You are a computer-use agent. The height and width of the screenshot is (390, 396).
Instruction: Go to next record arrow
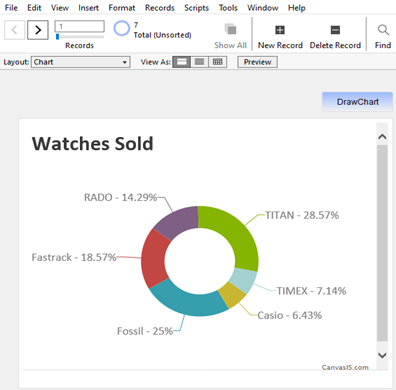point(38,30)
